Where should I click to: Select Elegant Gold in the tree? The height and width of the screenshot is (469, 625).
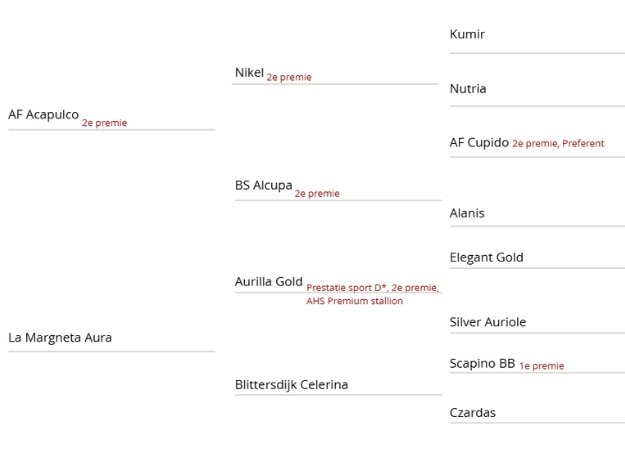pyautogui.click(x=486, y=257)
